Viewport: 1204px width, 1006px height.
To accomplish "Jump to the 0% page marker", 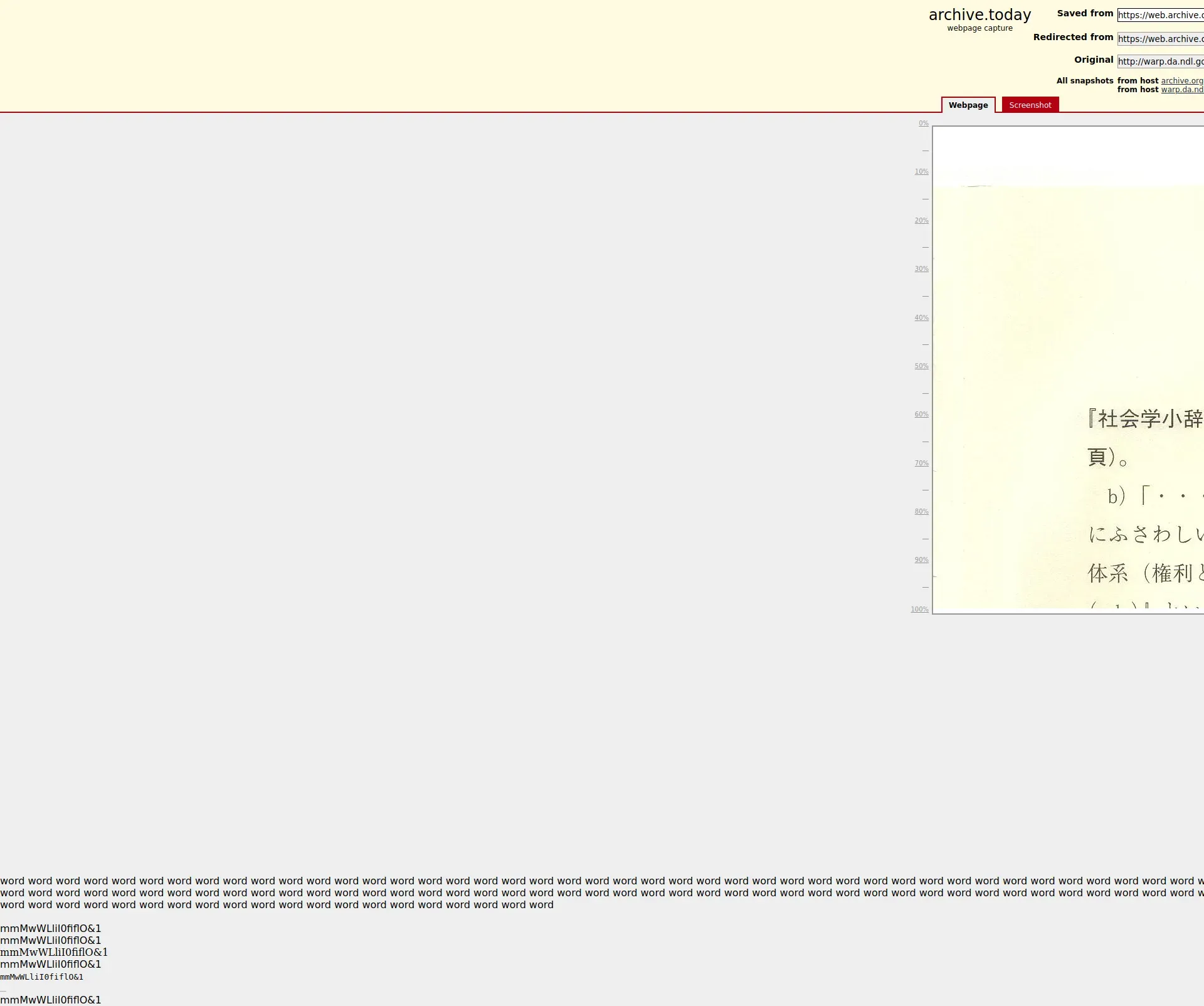I will point(923,124).
